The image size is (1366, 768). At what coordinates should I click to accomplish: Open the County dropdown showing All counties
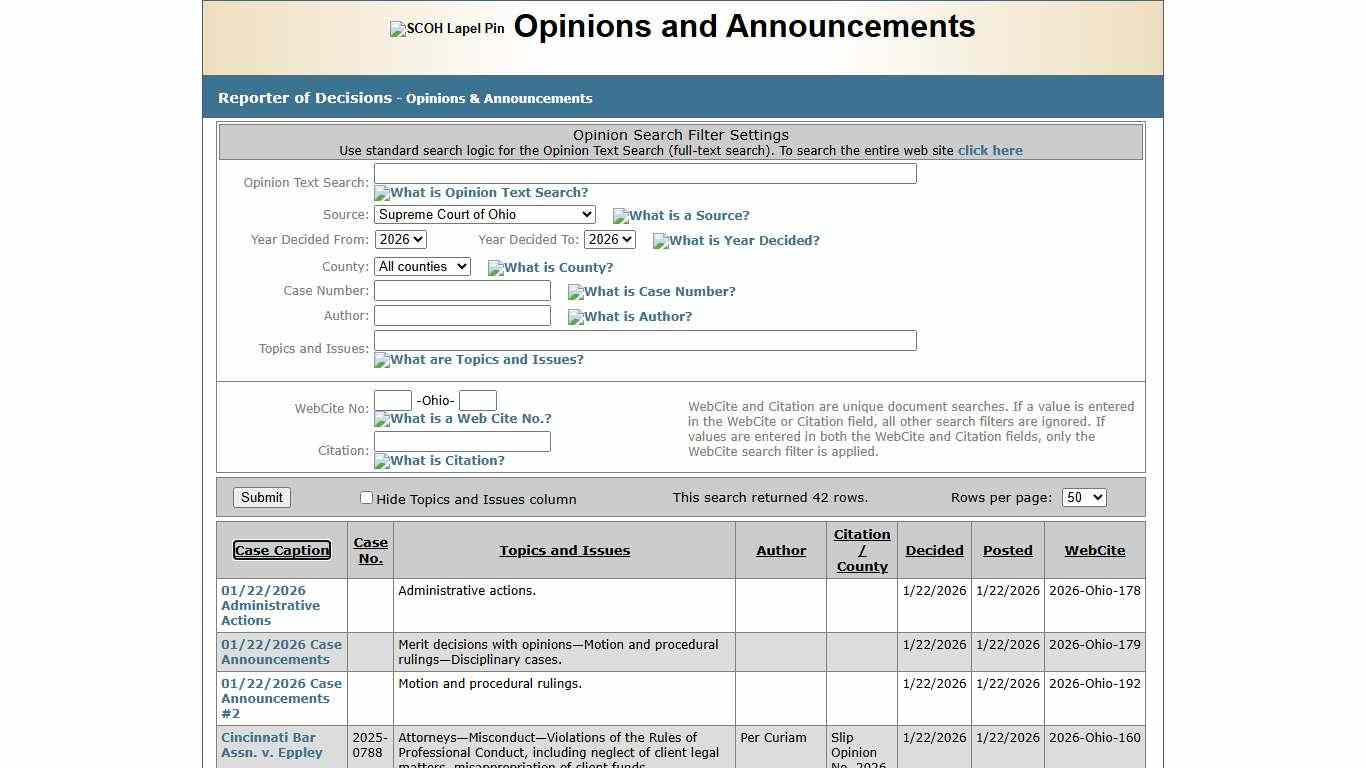pyautogui.click(x=422, y=266)
